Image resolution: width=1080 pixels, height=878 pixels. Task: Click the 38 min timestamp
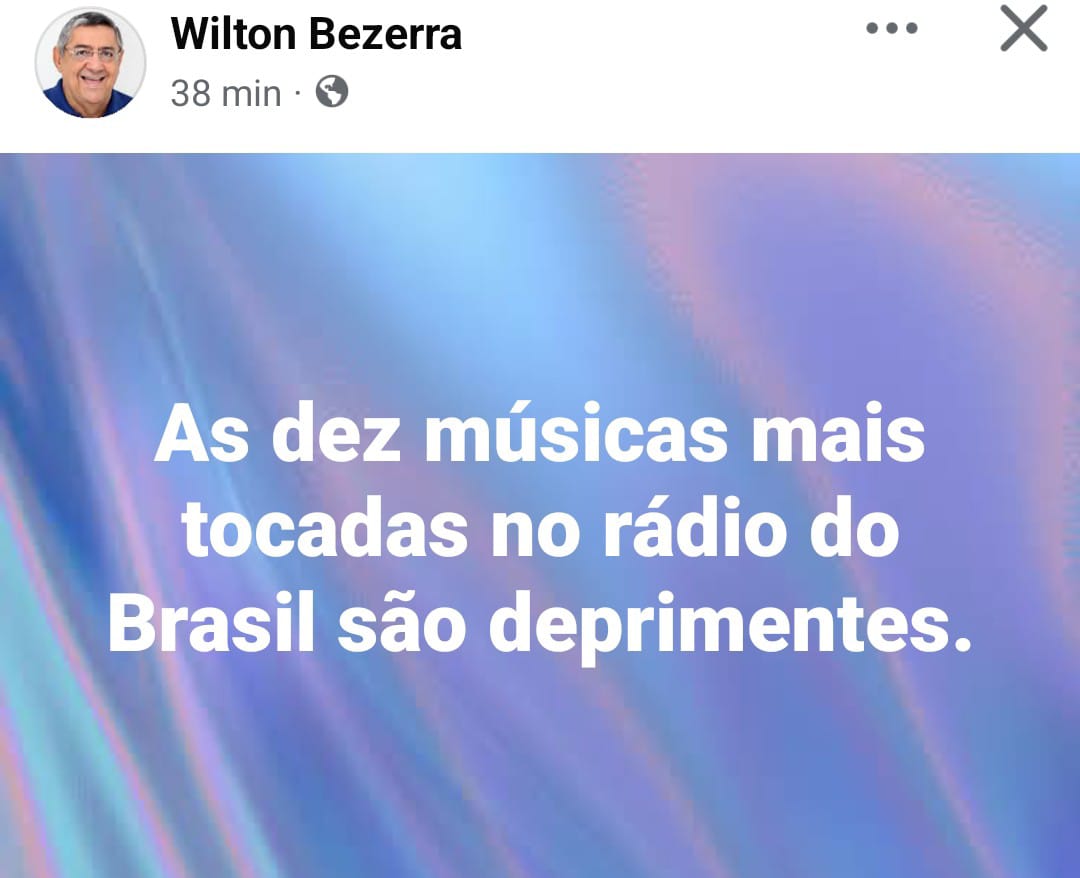point(226,93)
